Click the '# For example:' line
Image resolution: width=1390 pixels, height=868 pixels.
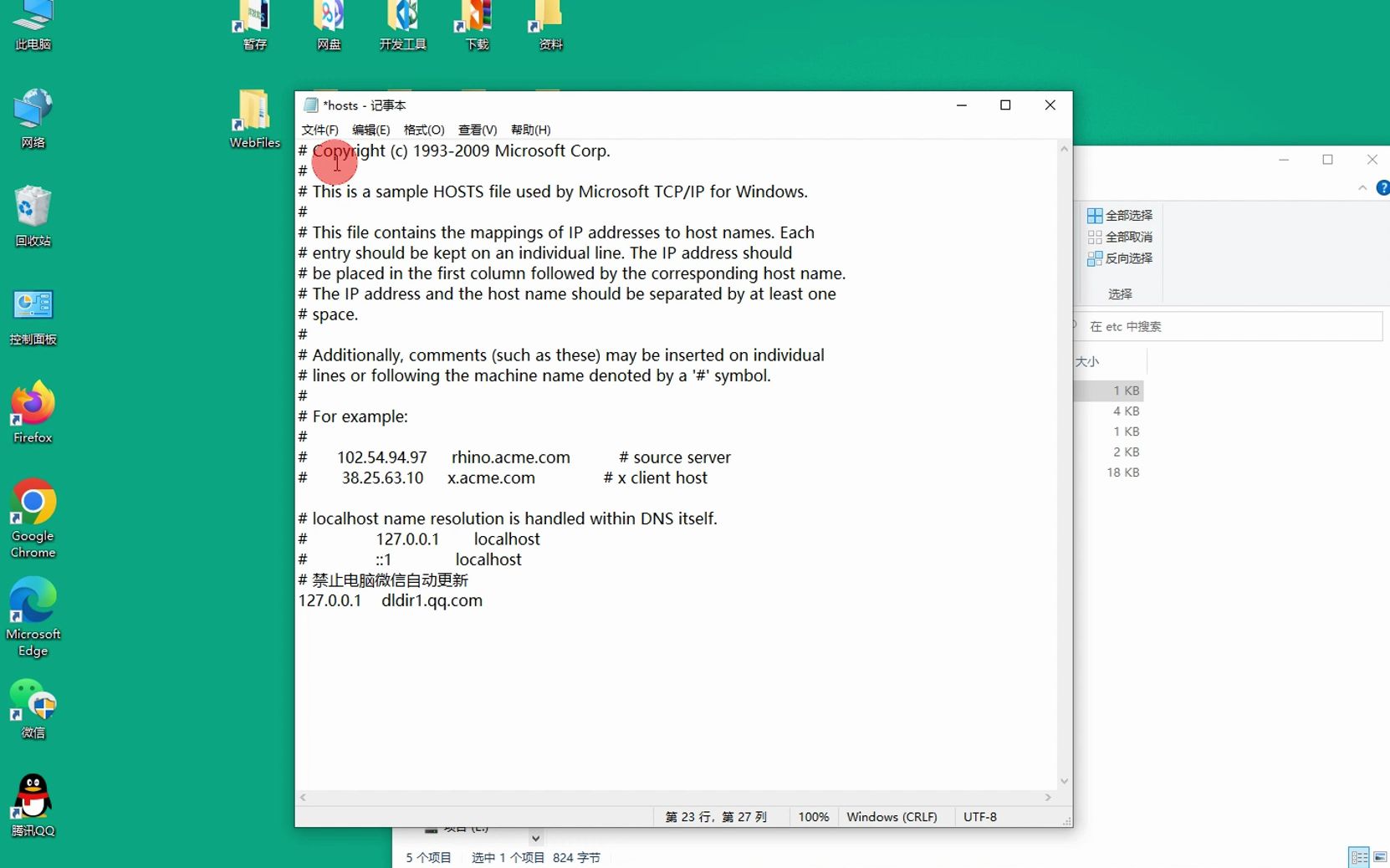[353, 416]
